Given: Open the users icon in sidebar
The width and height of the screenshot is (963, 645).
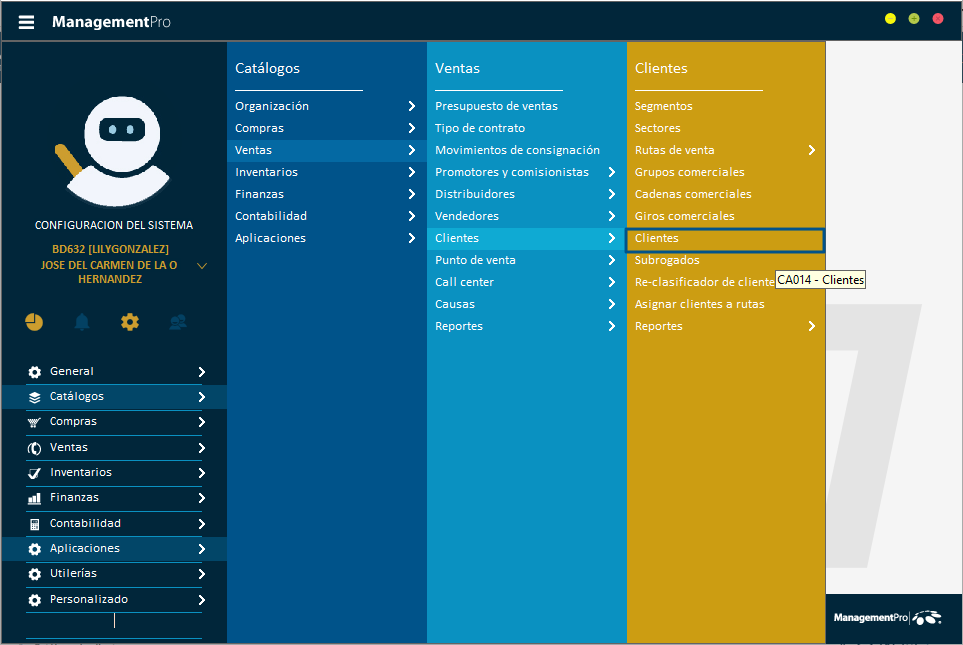Looking at the screenshot, I should (177, 322).
